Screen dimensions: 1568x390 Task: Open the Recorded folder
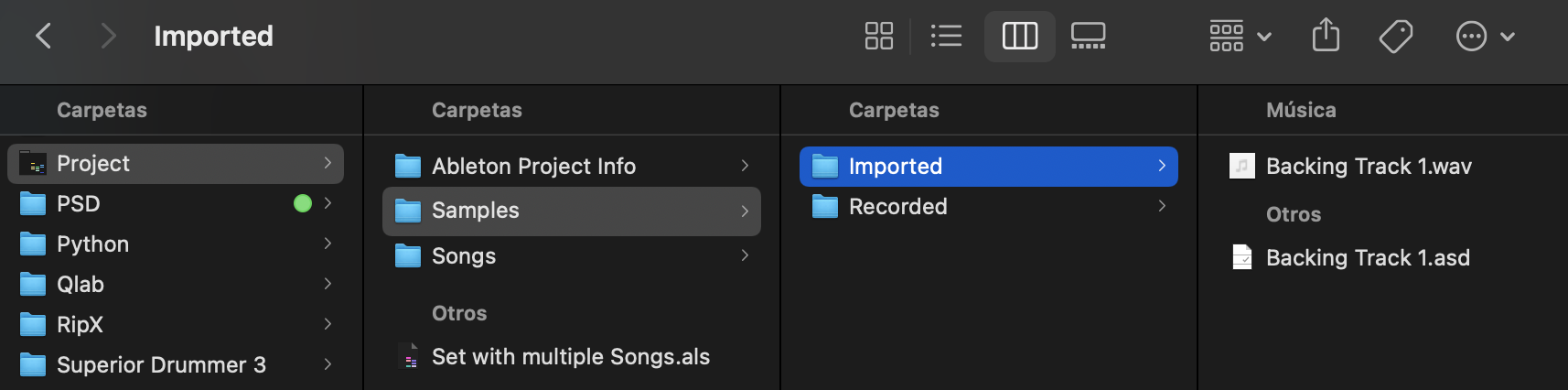[897, 207]
